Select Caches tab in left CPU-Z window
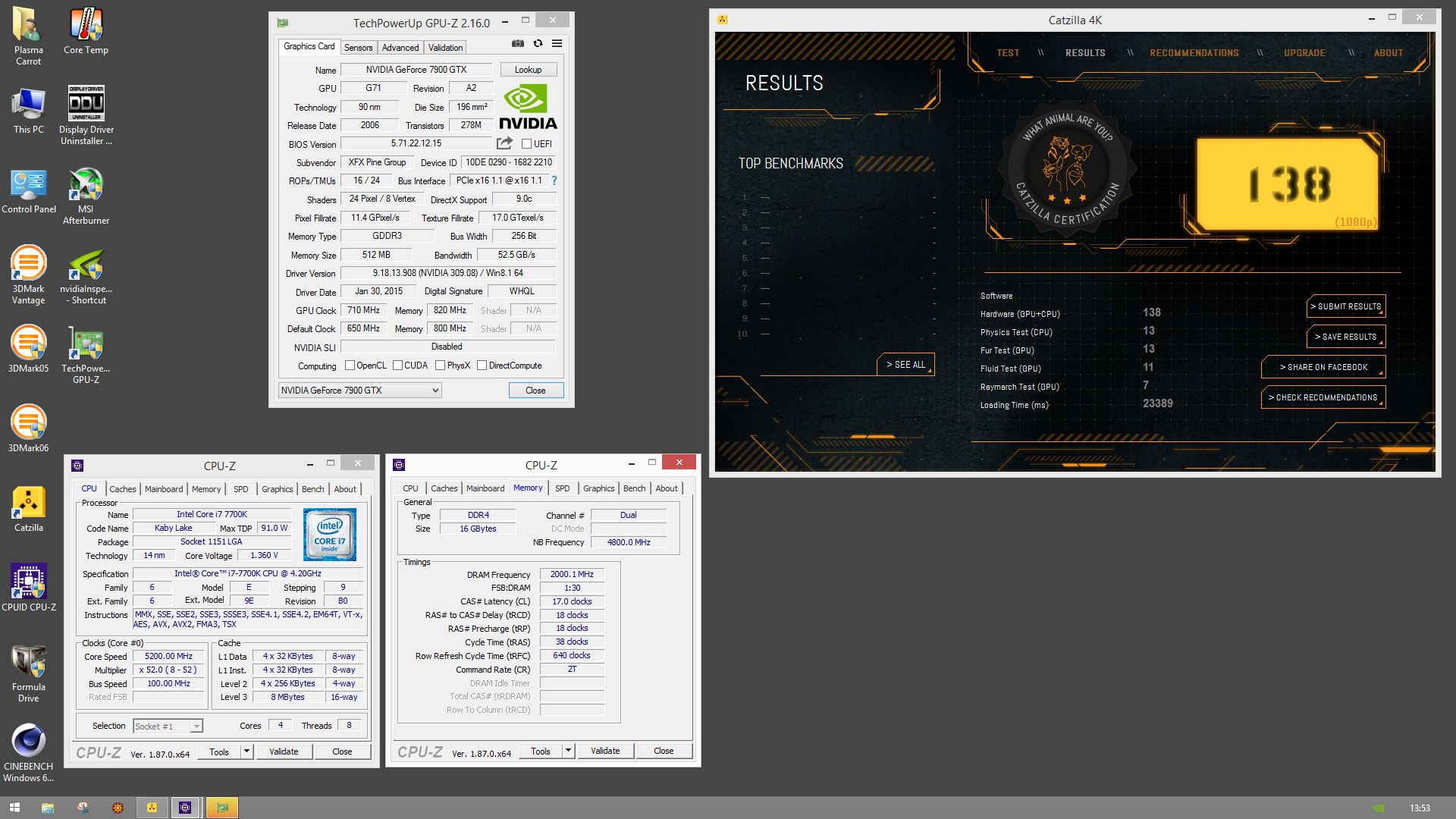Screen dimensions: 1456x819 (x=122, y=488)
